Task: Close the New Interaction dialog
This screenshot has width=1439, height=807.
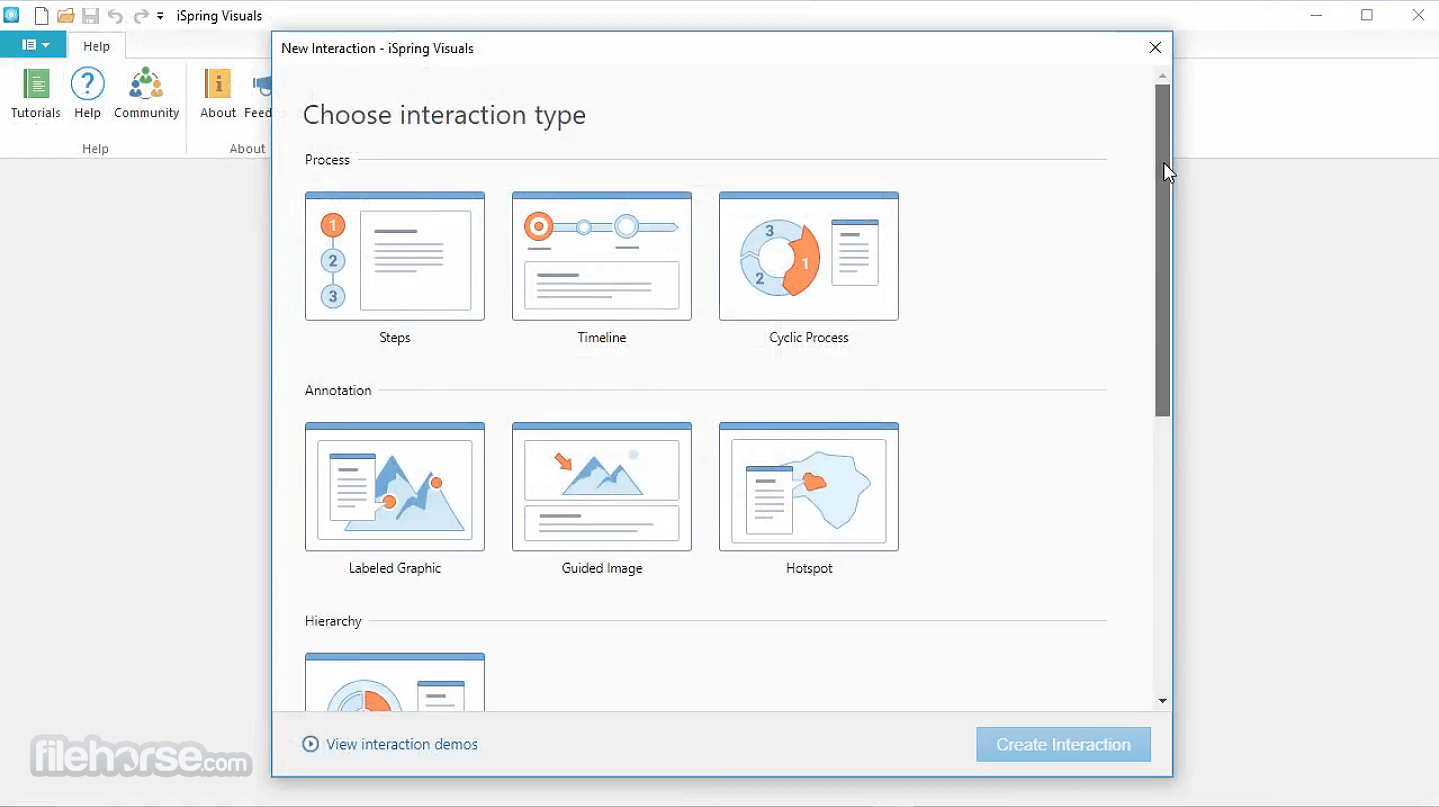Action: coord(1155,48)
